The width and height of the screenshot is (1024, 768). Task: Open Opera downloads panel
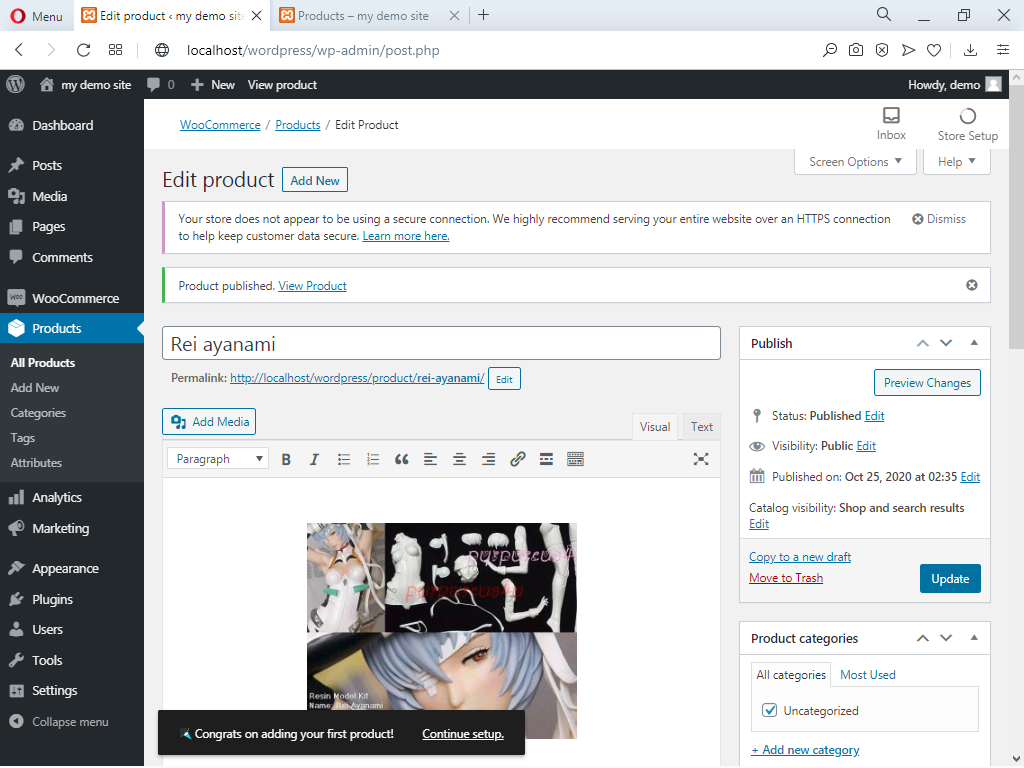pyautogui.click(x=970, y=50)
